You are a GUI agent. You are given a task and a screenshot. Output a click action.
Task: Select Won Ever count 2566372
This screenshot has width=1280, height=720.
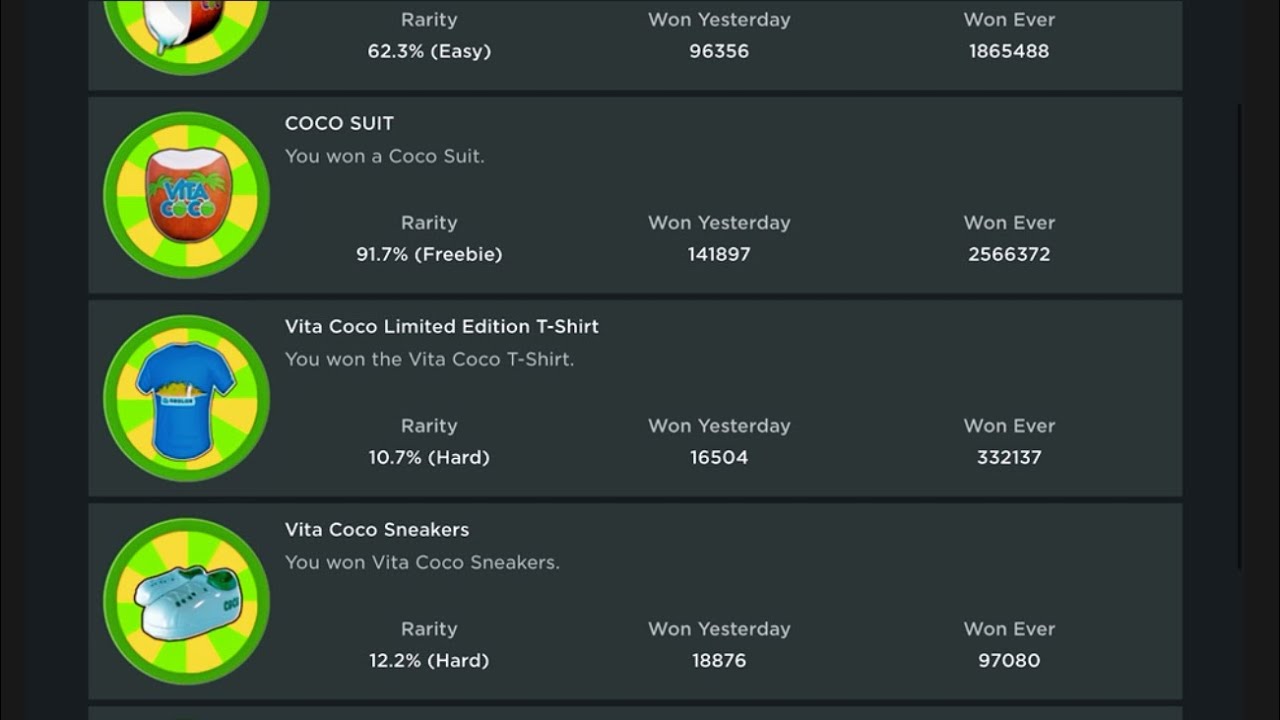pos(1009,254)
